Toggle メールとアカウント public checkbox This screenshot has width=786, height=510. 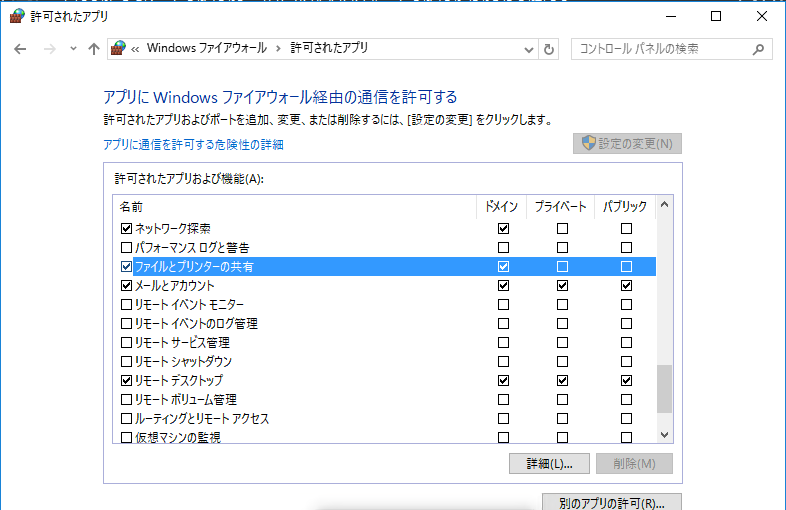tap(626, 286)
